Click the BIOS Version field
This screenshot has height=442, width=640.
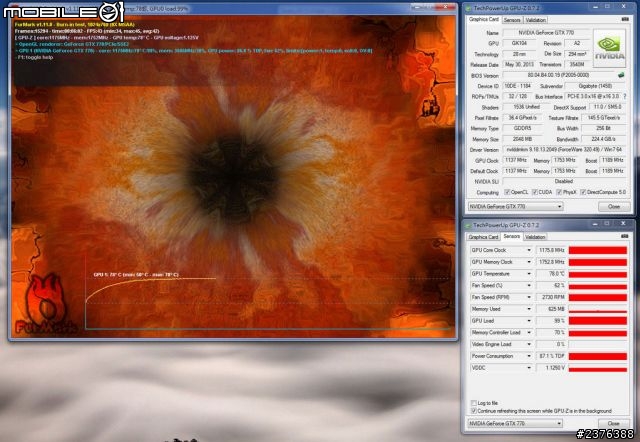coord(558,75)
